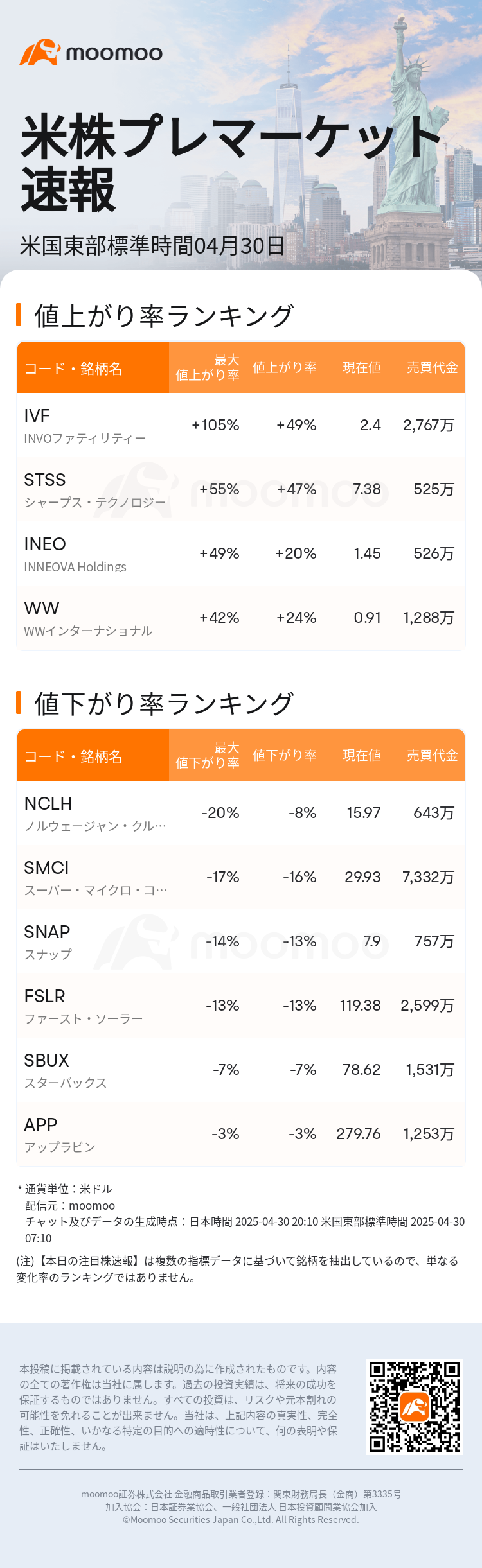The image size is (482, 1568).
Task: Click 最大値上がり率 column header
Action: point(208,367)
